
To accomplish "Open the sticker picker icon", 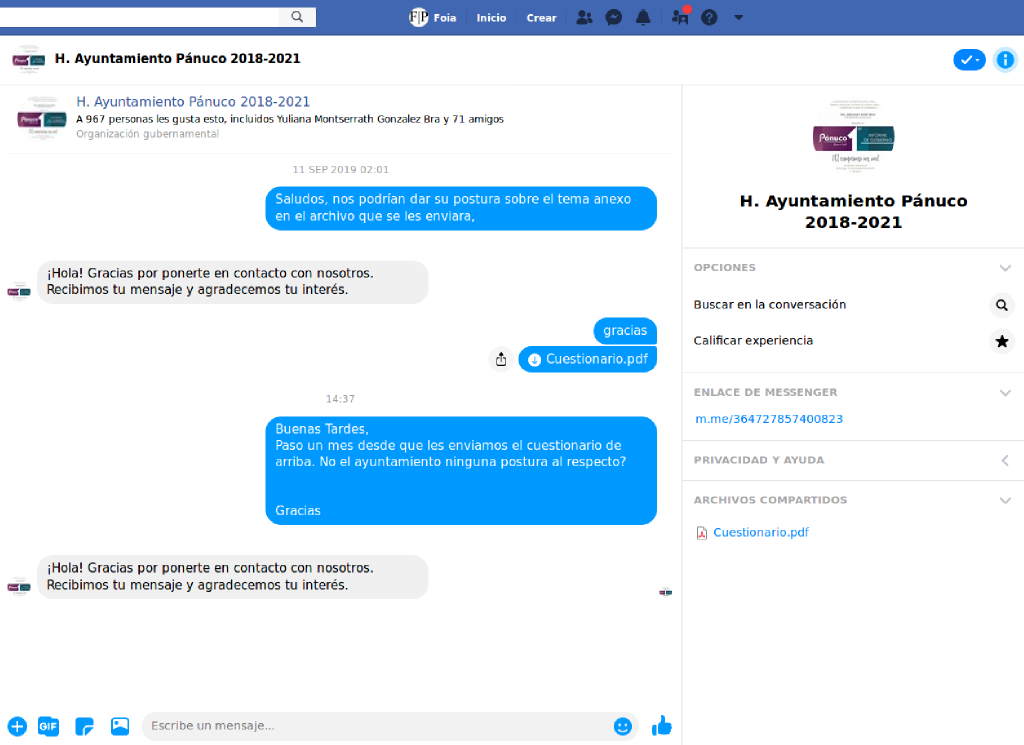I will coord(84,726).
